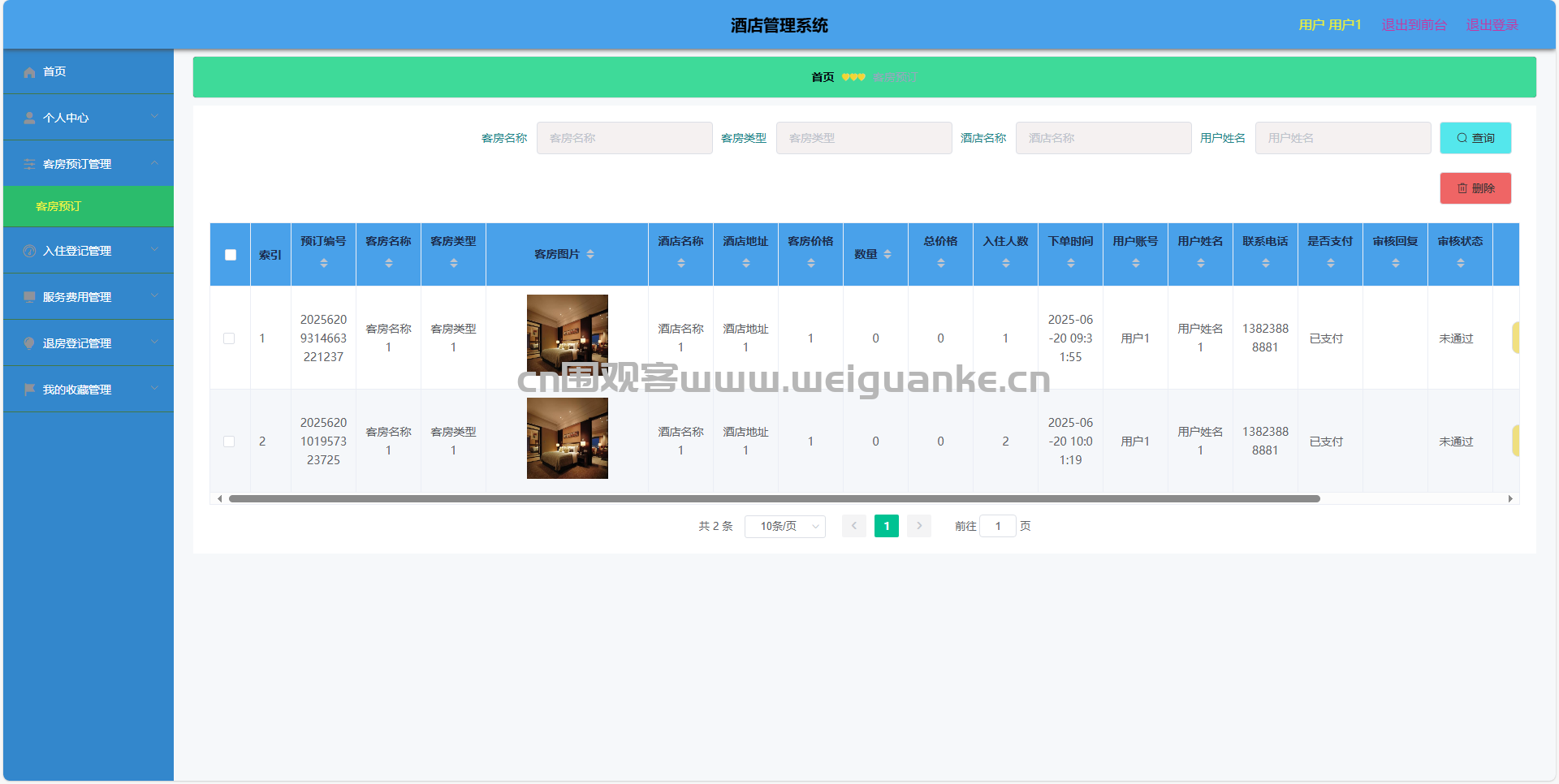
Task: Open the 服务费用管理 sidebar menu
Action: click(x=89, y=297)
